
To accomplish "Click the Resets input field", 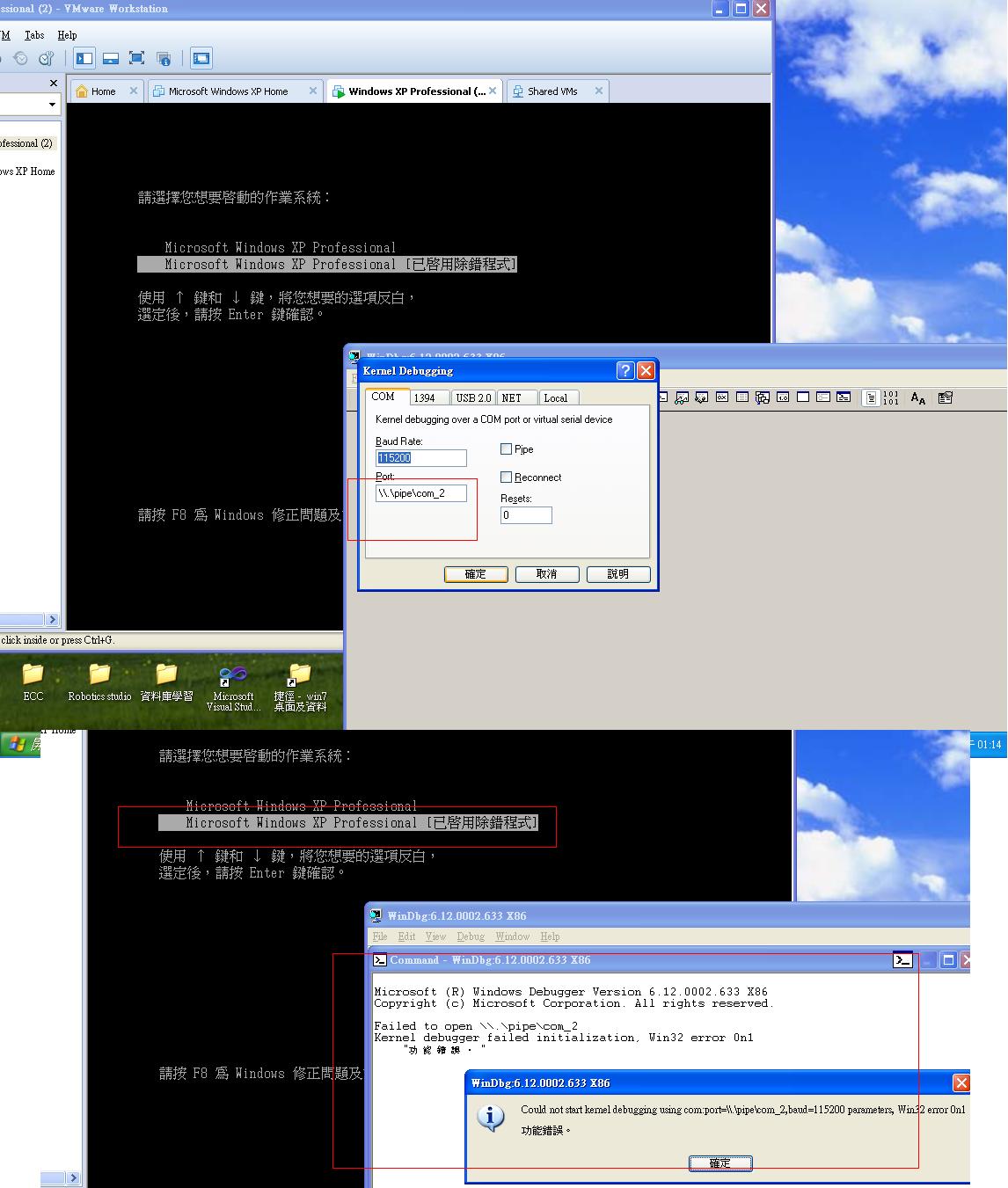I will point(526,515).
